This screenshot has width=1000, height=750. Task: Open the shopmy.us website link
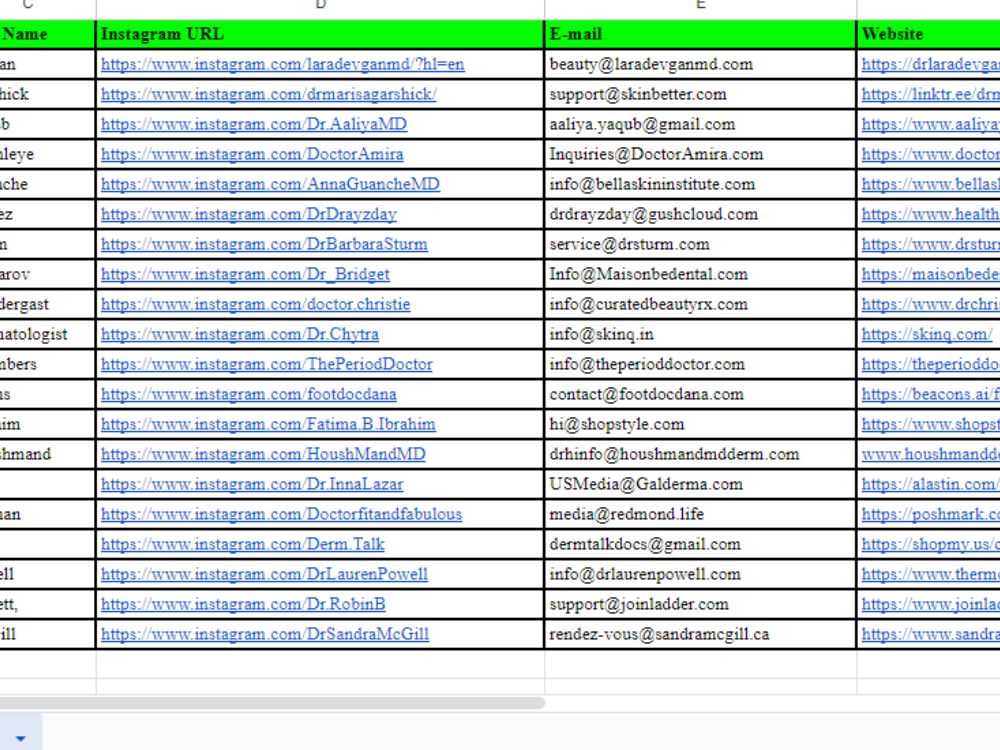(930, 544)
